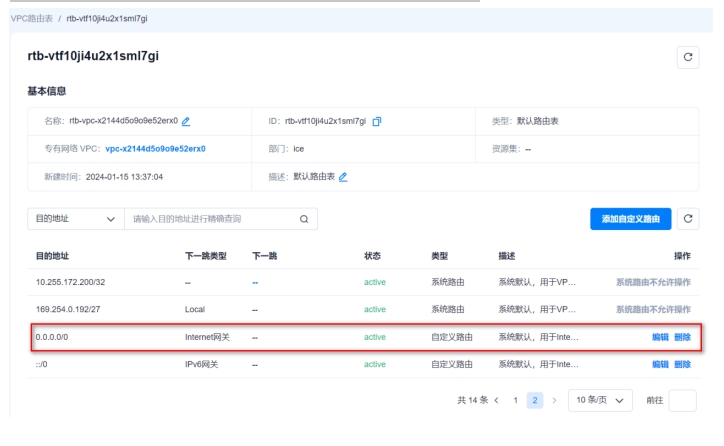Viewport: 724px width, 446px height.
Task: Click the 描述 column header
Action: (x=507, y=256)
